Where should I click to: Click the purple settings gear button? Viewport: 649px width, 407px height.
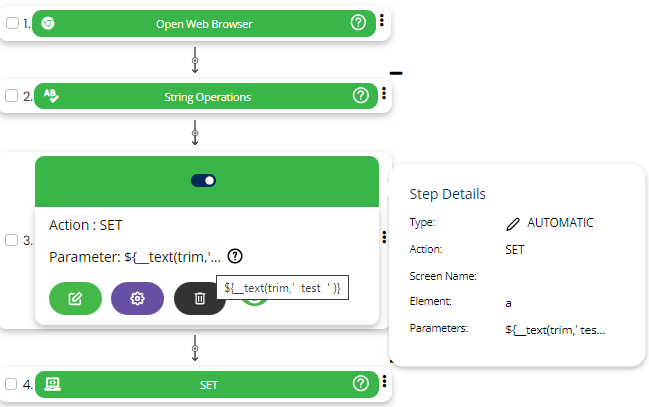pos(137,298)
